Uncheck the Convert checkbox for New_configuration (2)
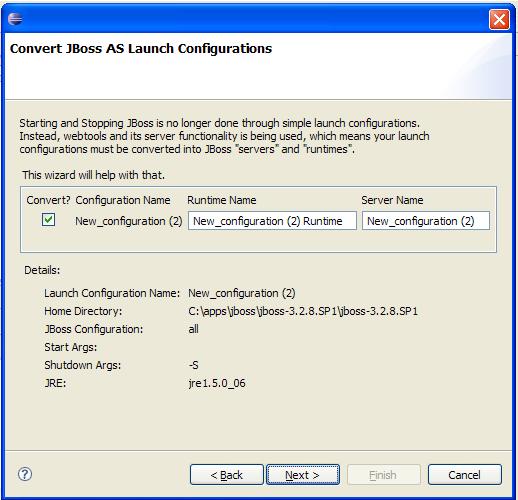The image size is (518, 500). click(x=49, y=220)
